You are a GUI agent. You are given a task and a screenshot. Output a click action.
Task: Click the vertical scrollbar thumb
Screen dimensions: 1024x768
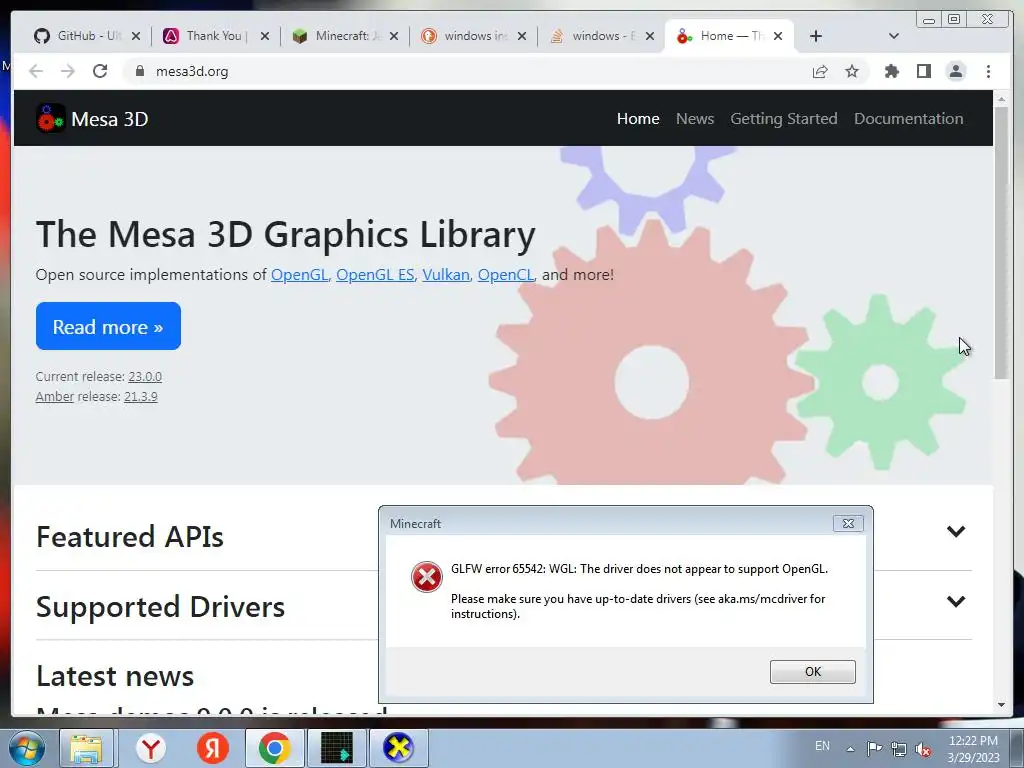click(x=1001, y=242)
